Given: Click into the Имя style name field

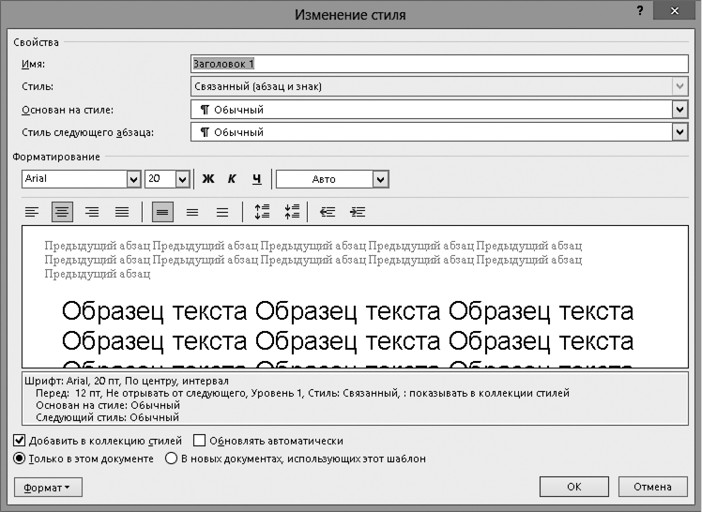Looking at the screenshot, I should 438,64.
